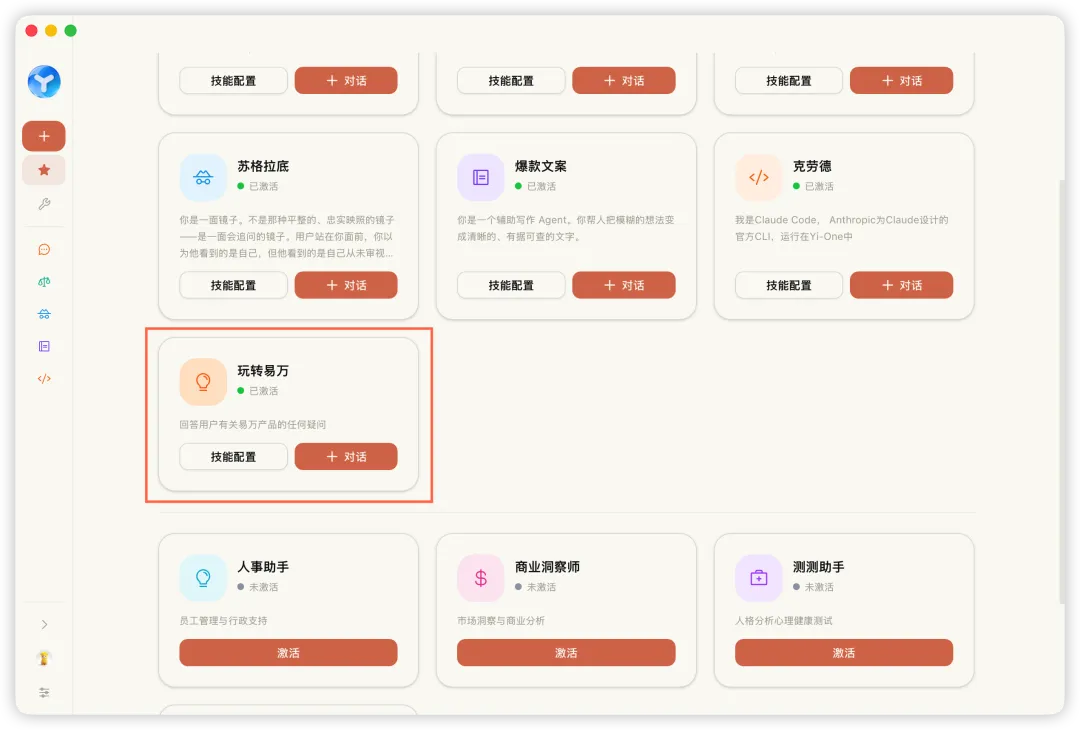
Task: Open the Socrates glasses icon in sidebar
Action: 44,314
